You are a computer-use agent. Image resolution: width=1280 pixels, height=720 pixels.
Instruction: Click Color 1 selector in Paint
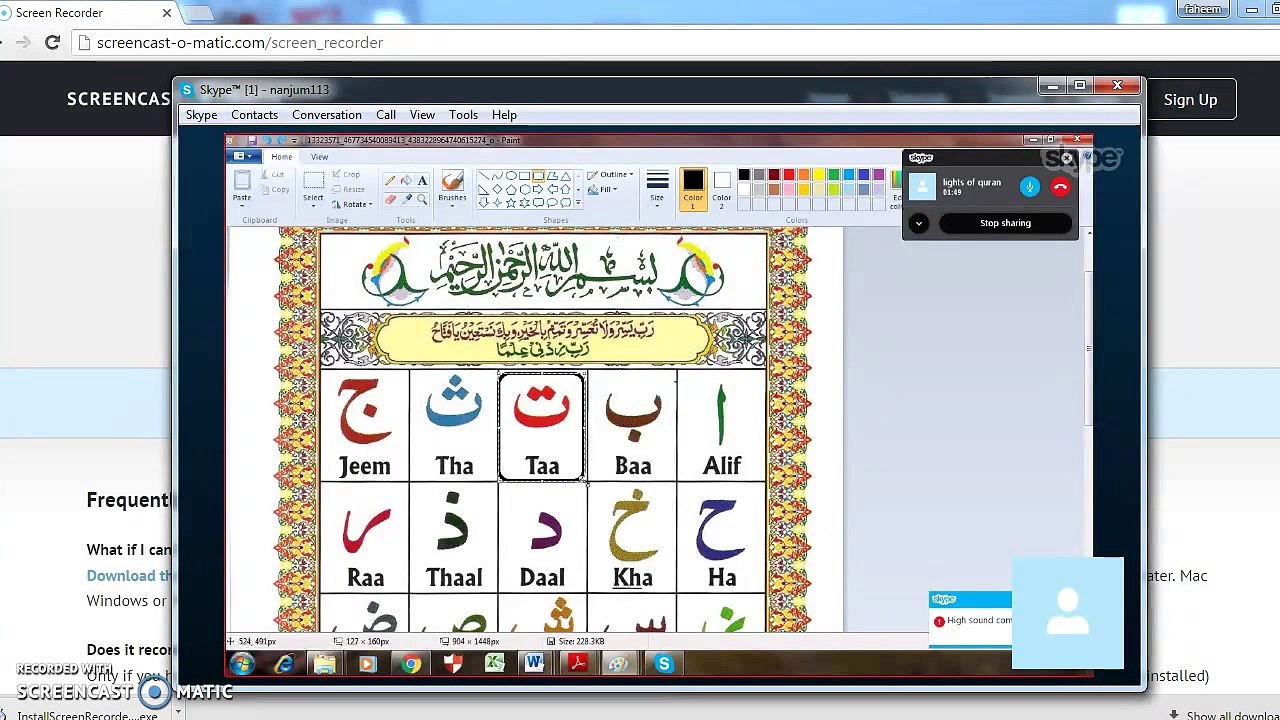(693, 188)
